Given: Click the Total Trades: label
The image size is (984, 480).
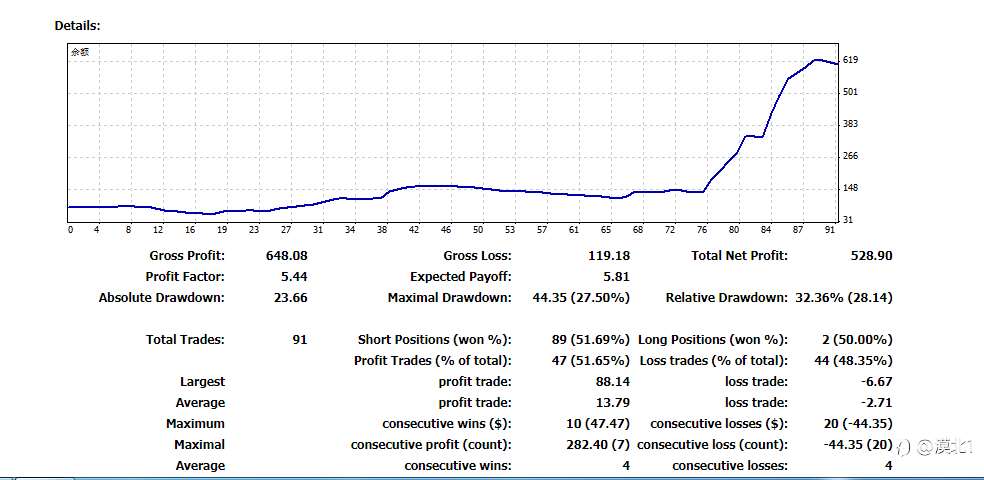Looking at the screenshot, I should pyautogui.click(x=185, y=340).
